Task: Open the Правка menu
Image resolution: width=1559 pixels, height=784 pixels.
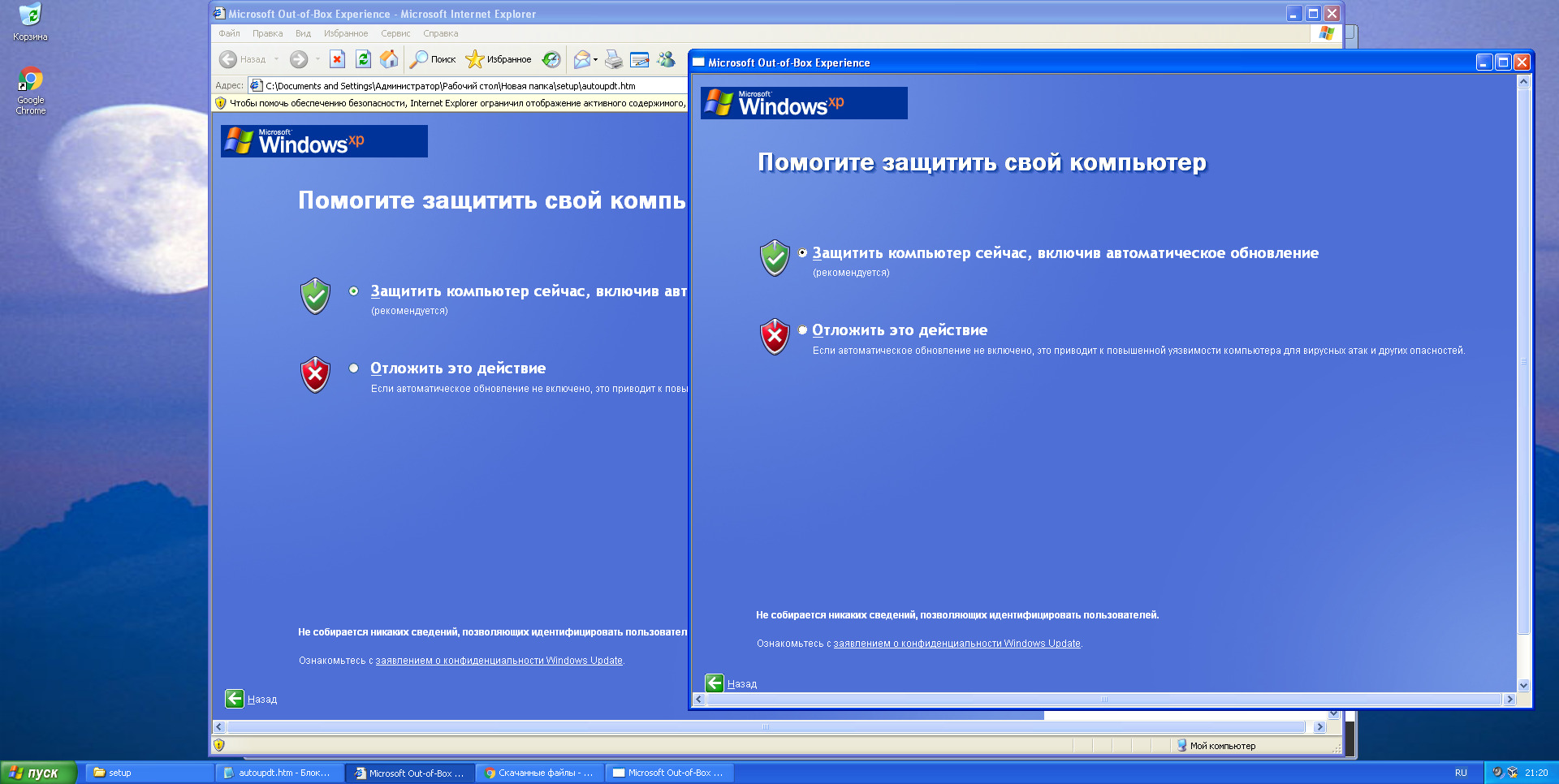Action: point(267,33)
